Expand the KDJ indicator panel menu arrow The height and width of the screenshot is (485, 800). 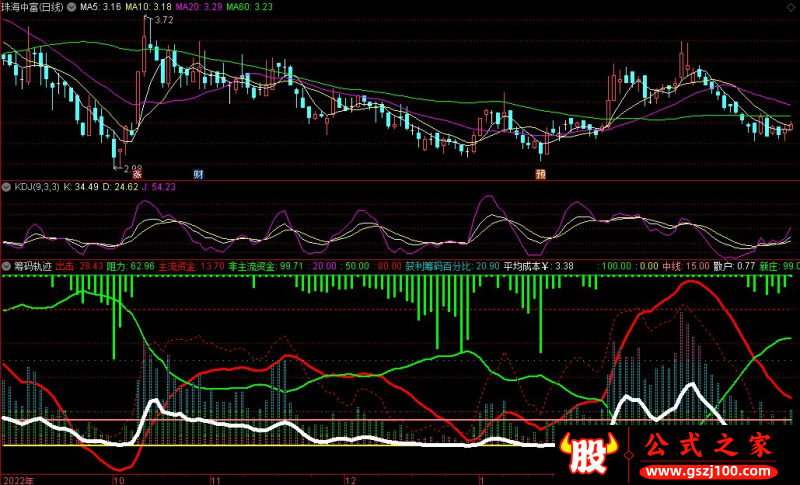tap(6, 187)
